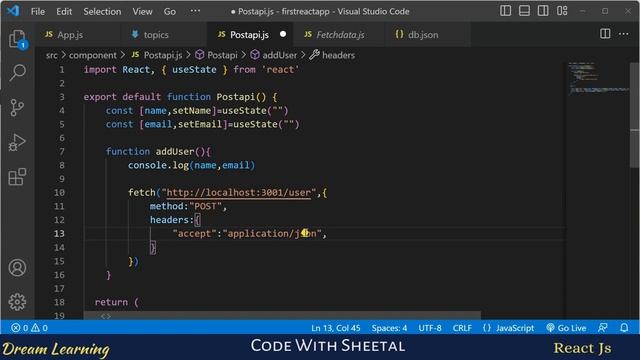Toggle the Secondary Side Bar layout icon
This screenshot has height=360, width=640.
(x=543, y=11)
